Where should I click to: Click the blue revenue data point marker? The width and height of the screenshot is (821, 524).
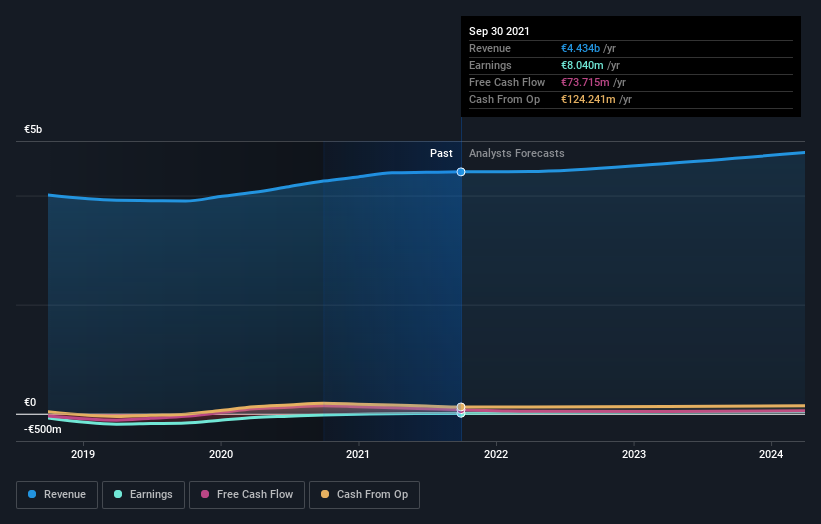[x=461, y=172]
